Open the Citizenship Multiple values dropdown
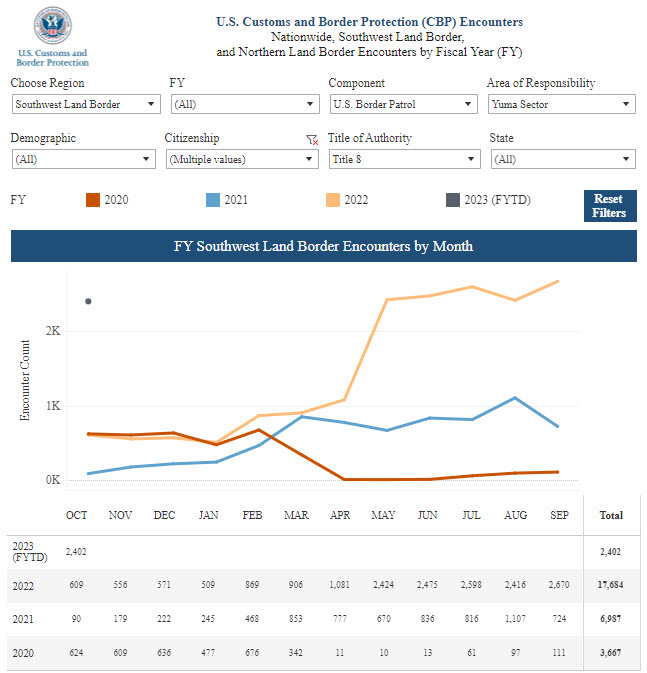 point(241,159)
